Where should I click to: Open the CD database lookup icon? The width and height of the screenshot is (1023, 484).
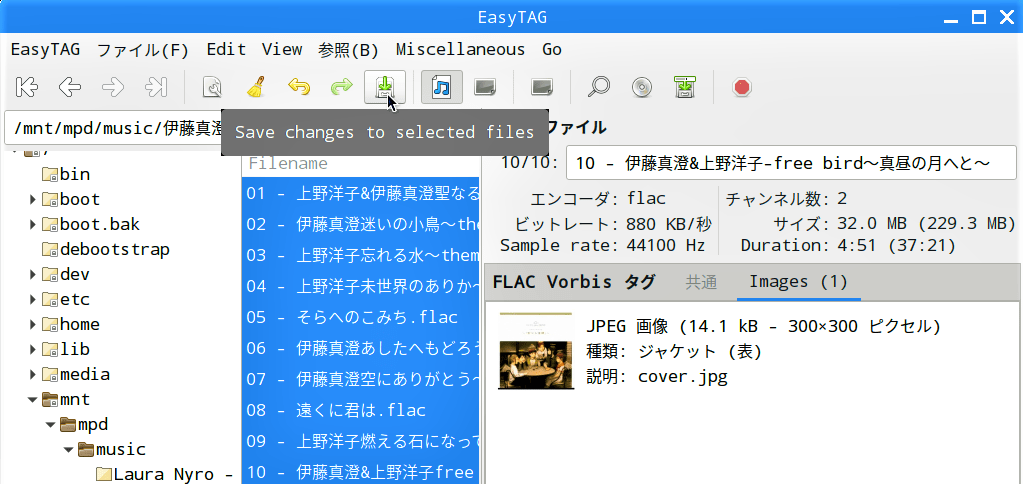[642, 87]
